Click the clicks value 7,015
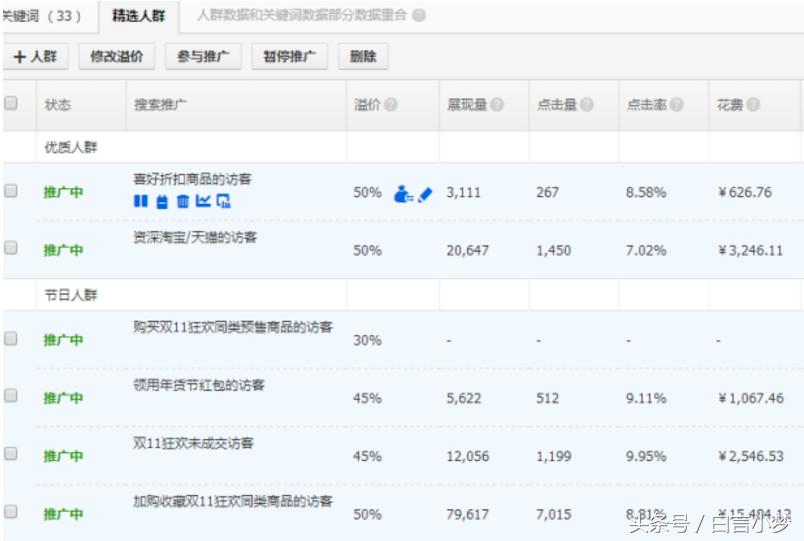The image size is (804, 541). point(554,514)
